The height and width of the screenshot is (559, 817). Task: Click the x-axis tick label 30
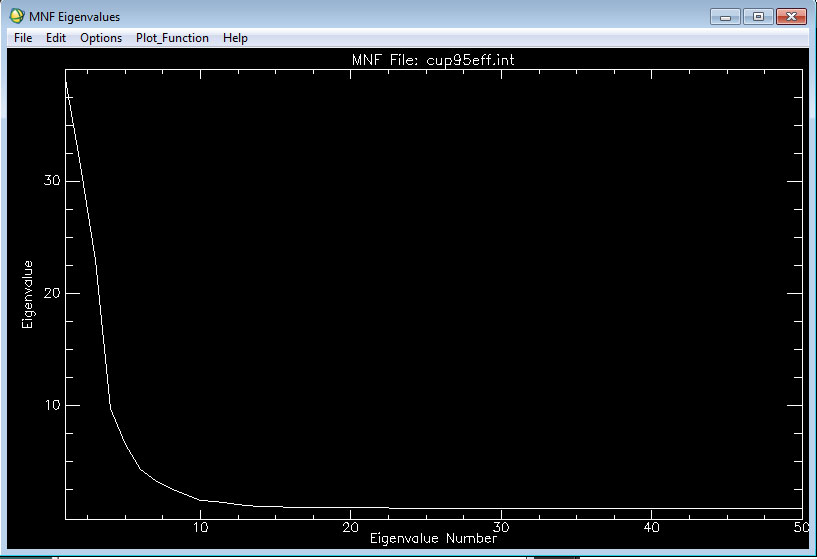[500, 528]
